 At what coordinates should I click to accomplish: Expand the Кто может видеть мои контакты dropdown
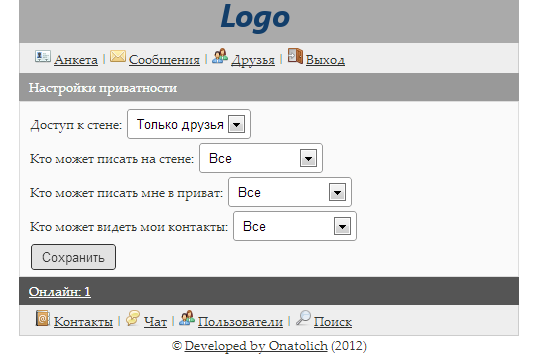pos(295,226)
